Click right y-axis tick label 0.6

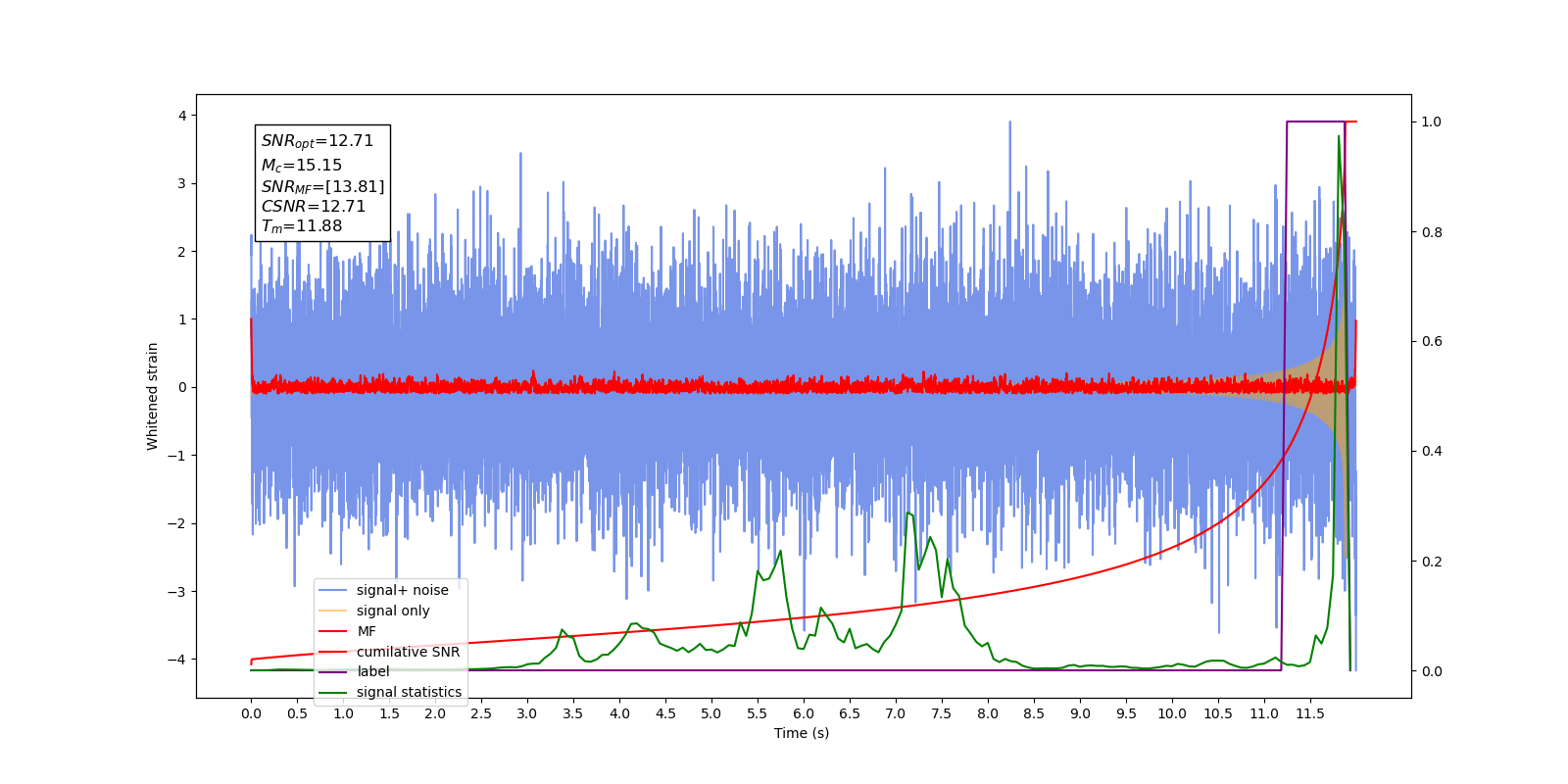coord(1432,341)
